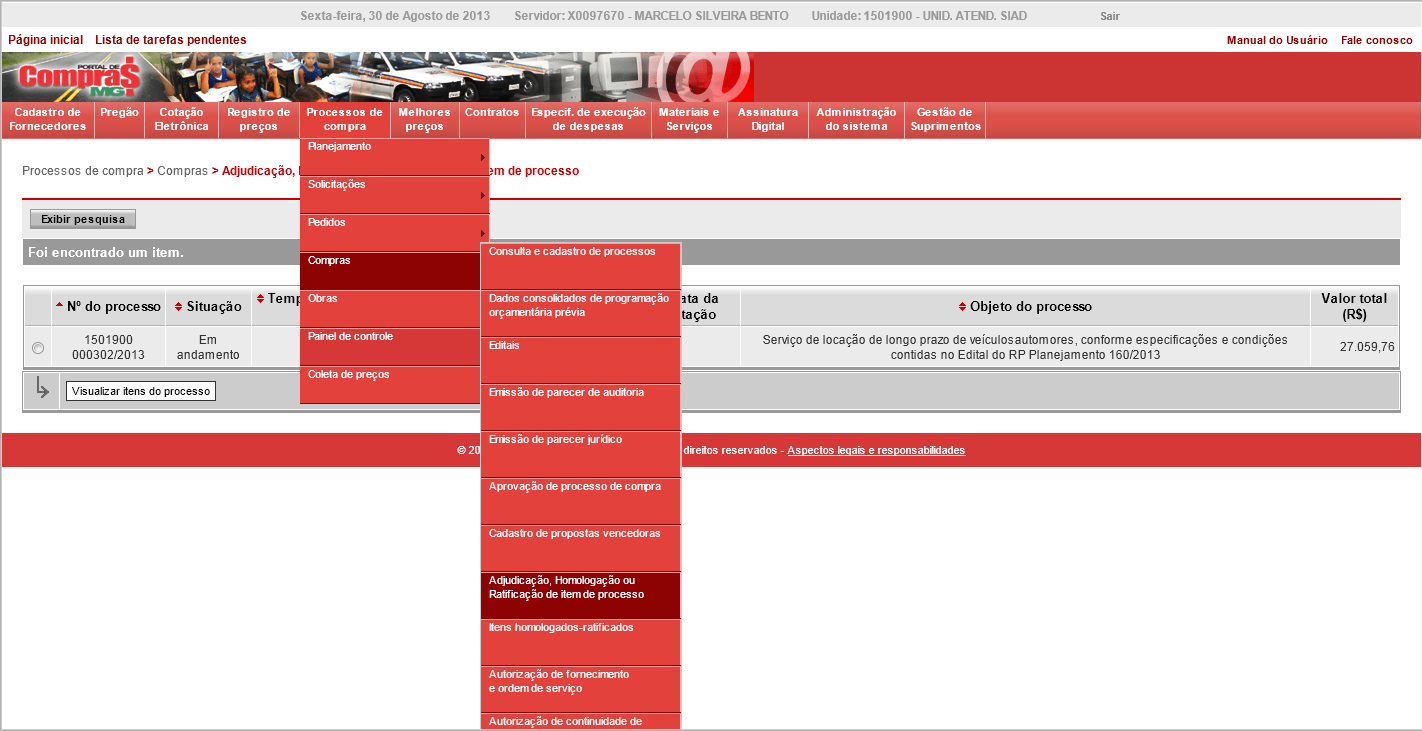This screenshot has height=731, width=1422.
Task: Open Cotação Eletrônica menu
Action: click(182, 119)
